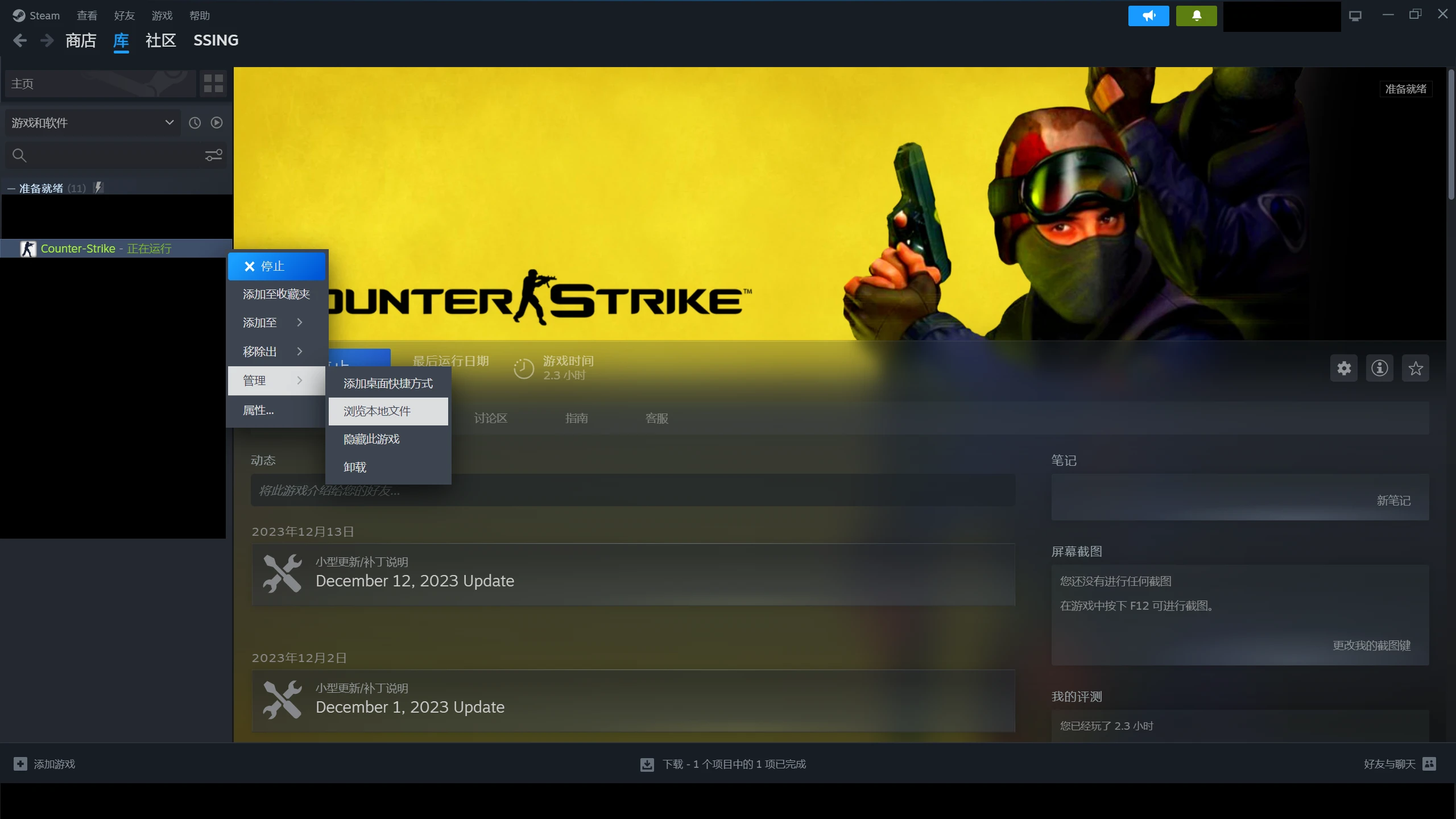Screen dimensions: 1456x819
Task: Collapse the 准备就绪 category
Action: (11, 188)
